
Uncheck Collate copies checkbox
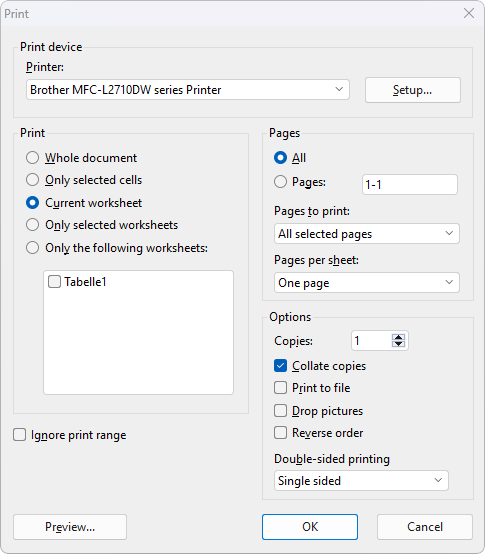pyautogui.click(x=280, y=366)
